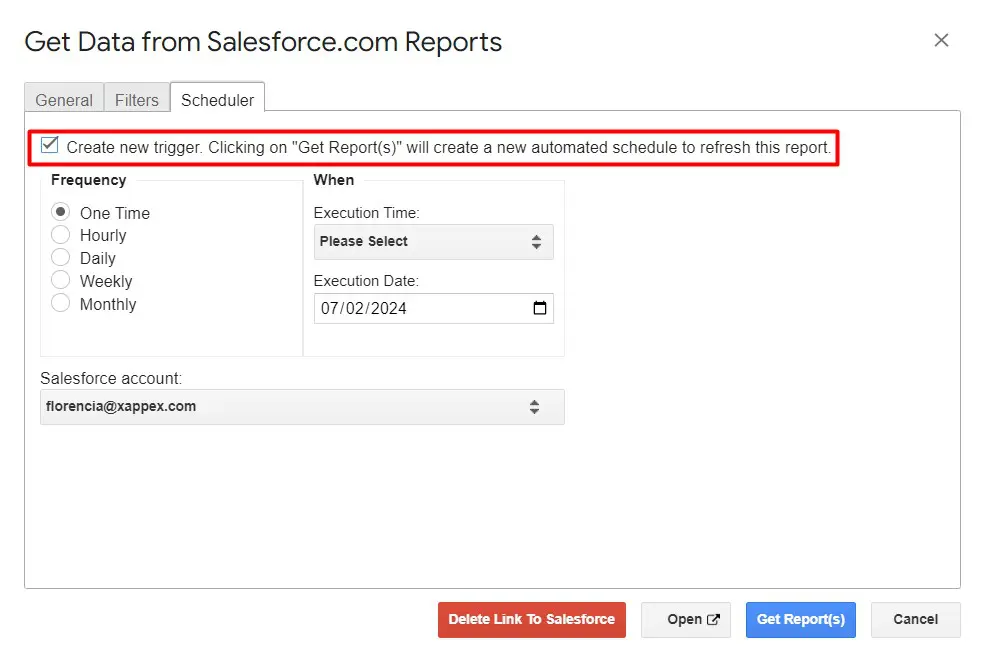Expand the Execution Time dropdown
The width and height of the screenshot is (982, 668).
point(433,242)
